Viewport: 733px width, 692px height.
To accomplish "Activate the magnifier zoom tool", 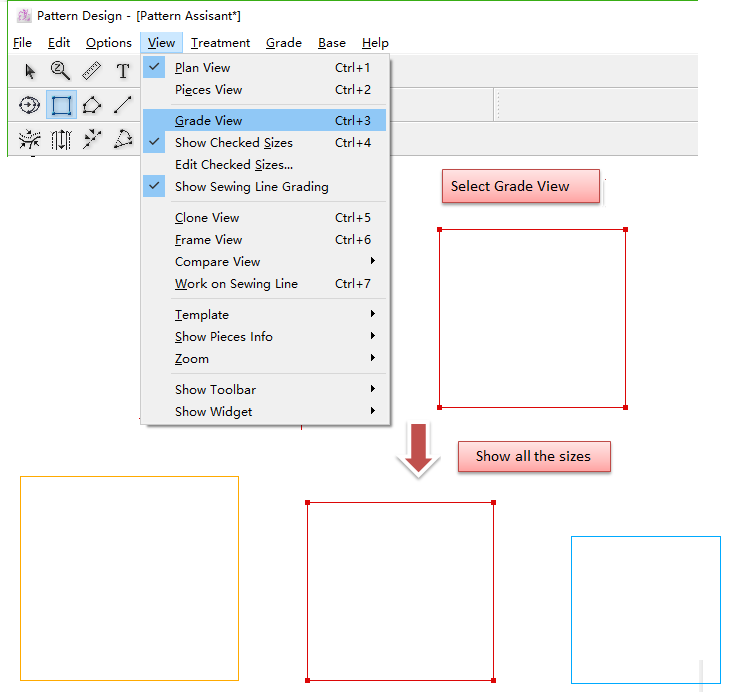I will tap(60, 71).
